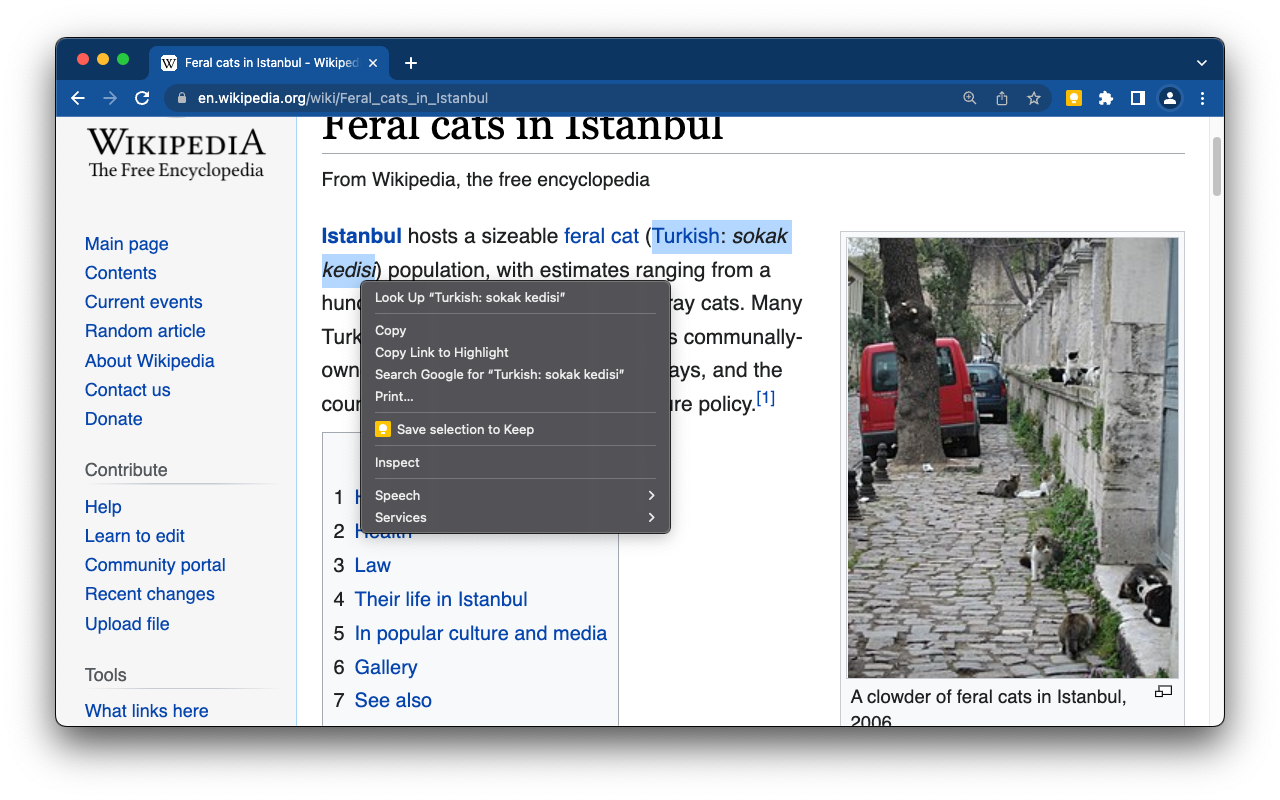1280x800 pixels.
Task: Click the back navigation arrow
Action: [78, 98]
